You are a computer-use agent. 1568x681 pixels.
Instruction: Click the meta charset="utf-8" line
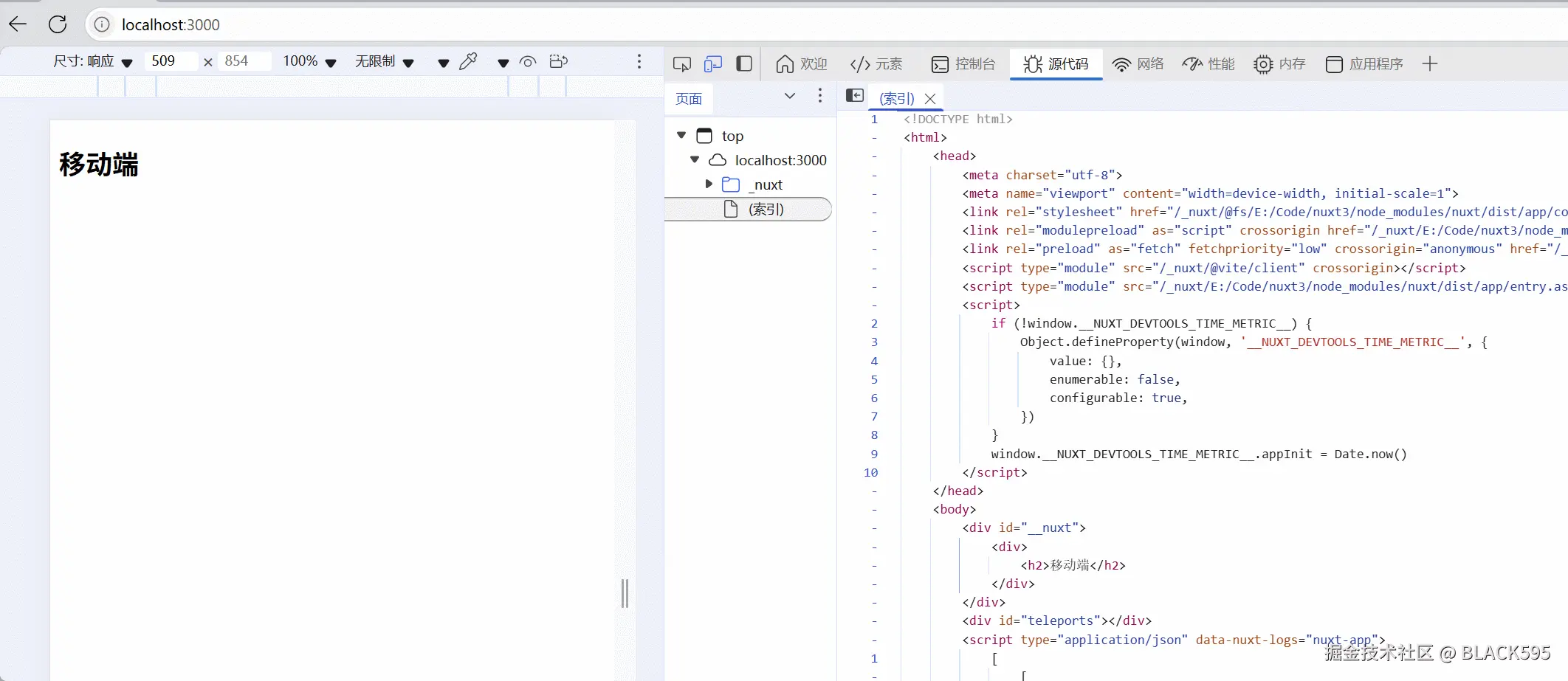pyautogui.click(x=1042, y=175)
